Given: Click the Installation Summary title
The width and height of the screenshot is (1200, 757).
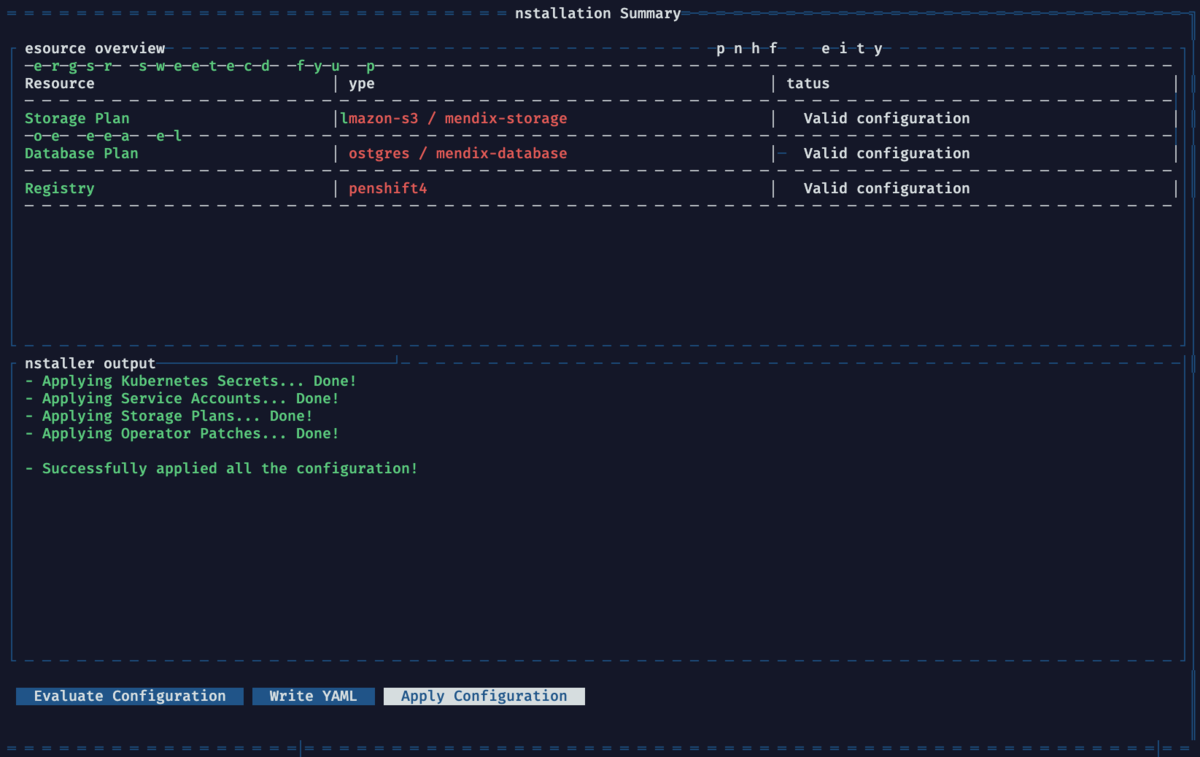Looking at the screenshot, I should (x=598, y=14).
